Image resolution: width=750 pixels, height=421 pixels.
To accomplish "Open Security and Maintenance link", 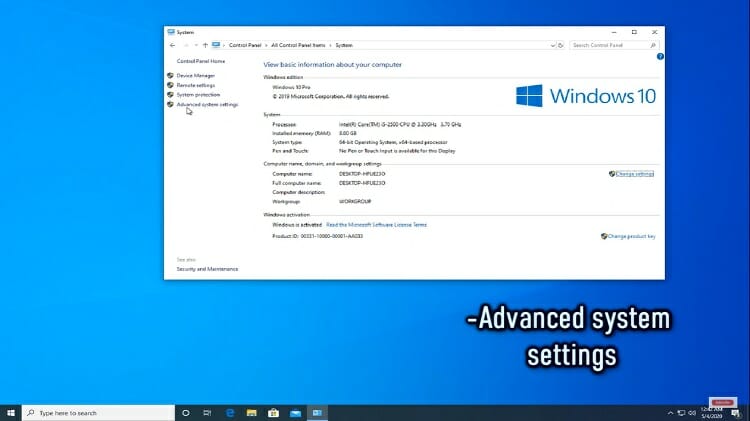I will (x=207, y=269).
